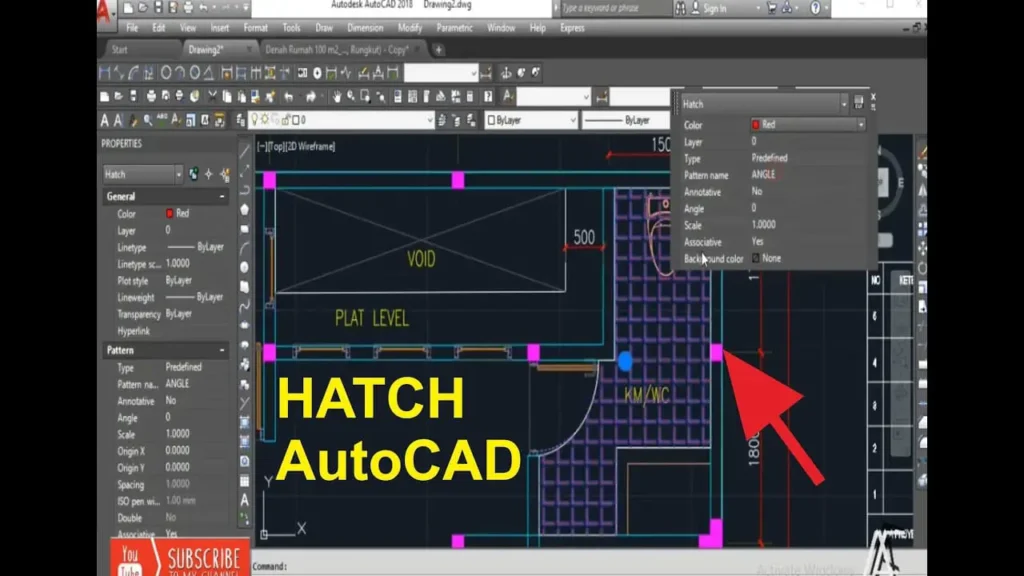Collapse the General section in Properties
Viewport: 1024px width, 576px height.
(x=222, y=197)
